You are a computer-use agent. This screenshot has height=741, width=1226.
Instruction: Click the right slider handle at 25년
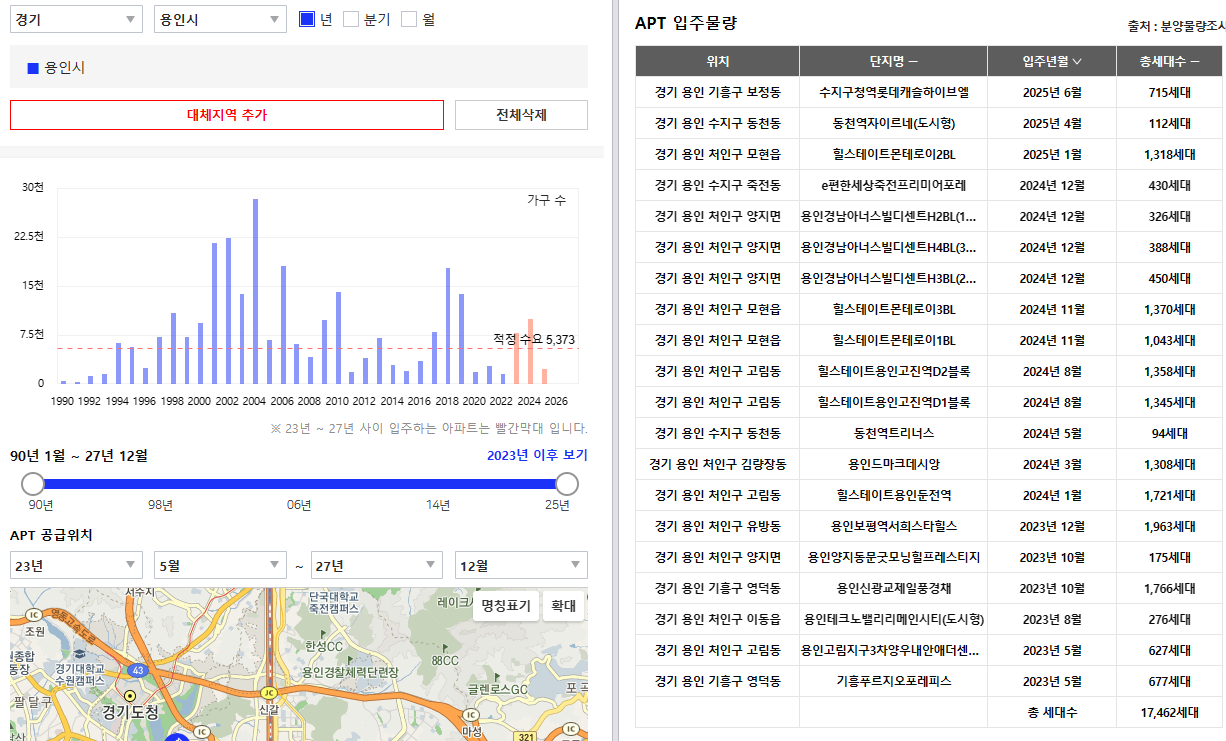(567, 484)
